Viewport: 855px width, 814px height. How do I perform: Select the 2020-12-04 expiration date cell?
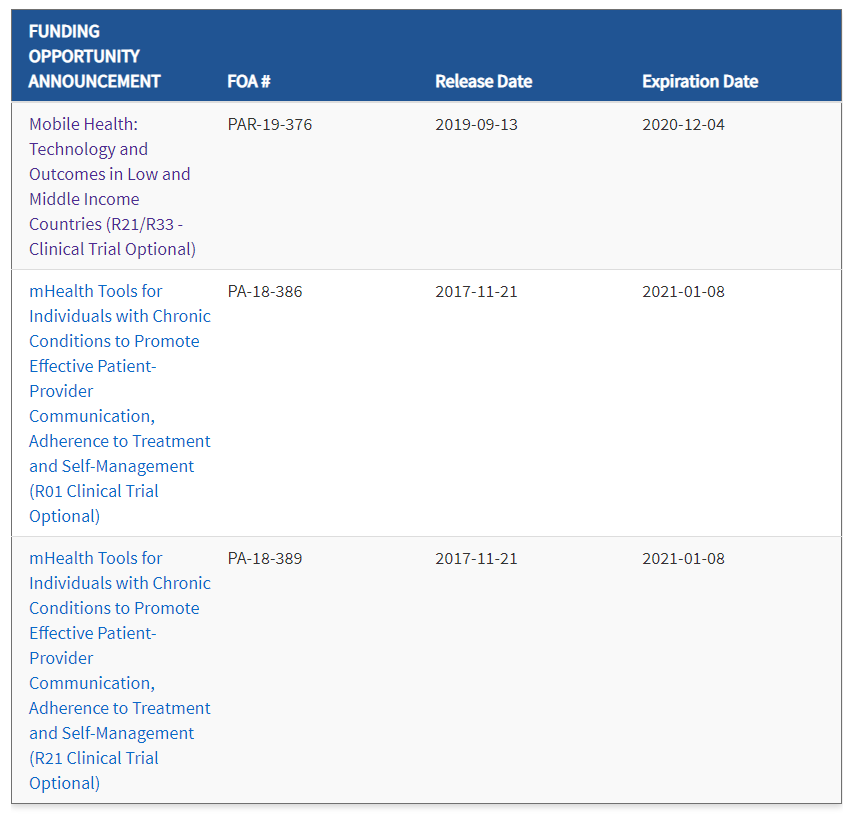pos(683,125)
